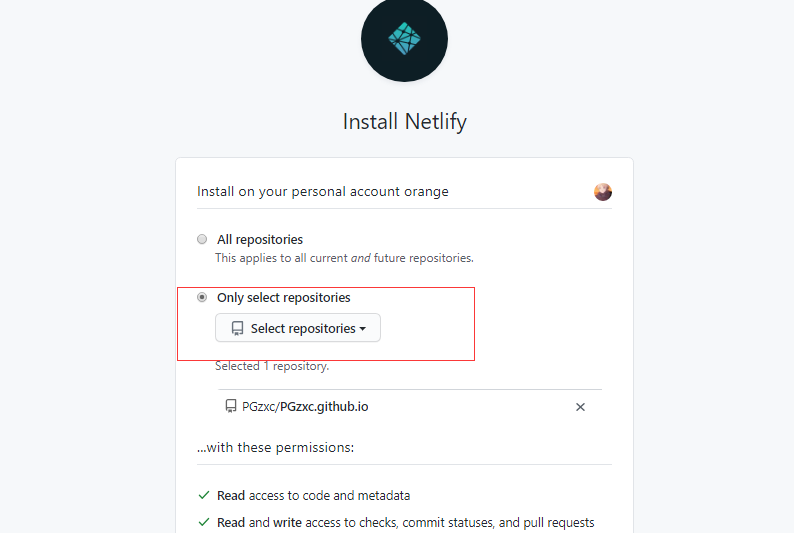Open the orange account avatar
The image size is (794, 533).
point(603,192)
